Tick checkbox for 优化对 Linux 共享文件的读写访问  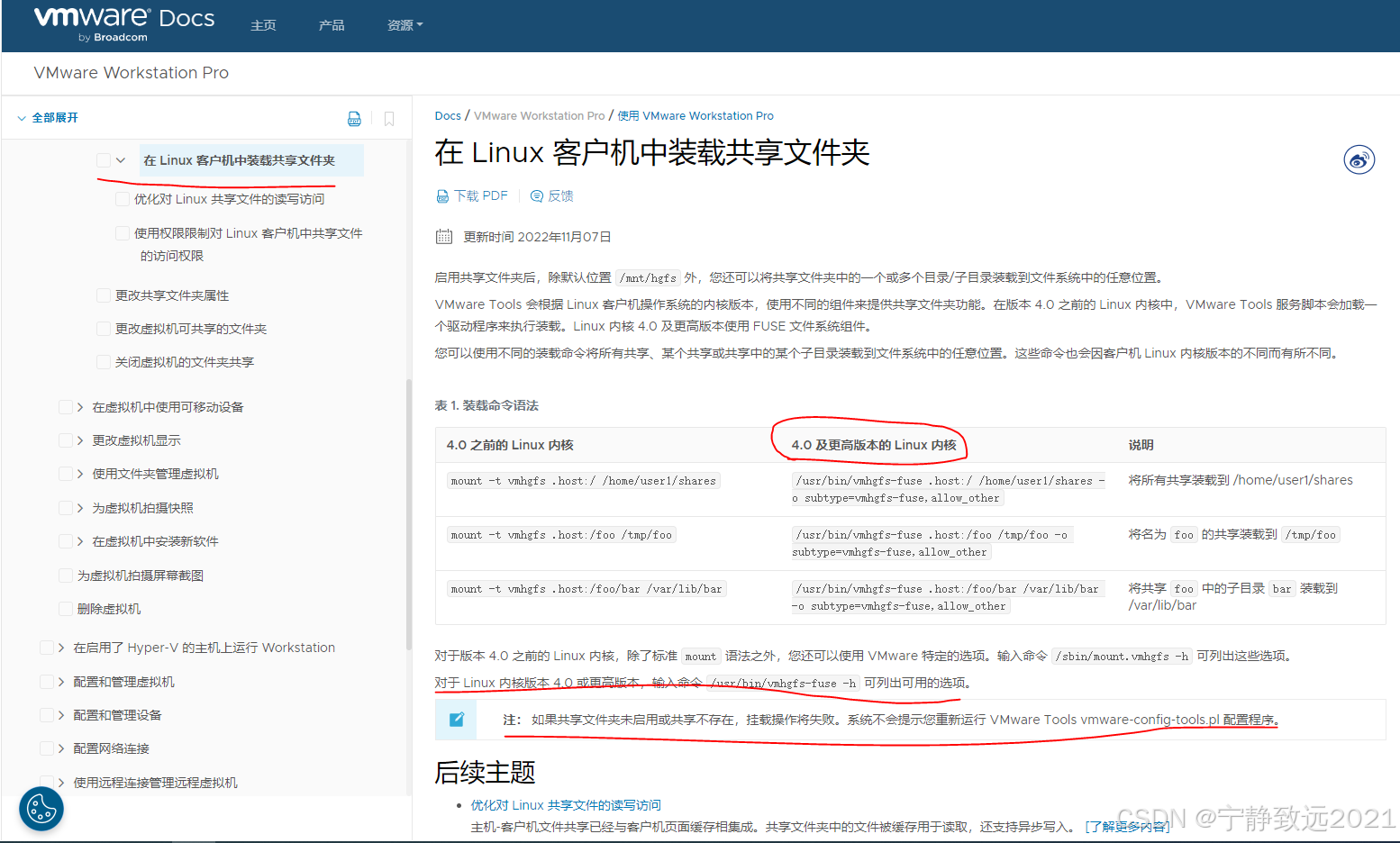123,199
